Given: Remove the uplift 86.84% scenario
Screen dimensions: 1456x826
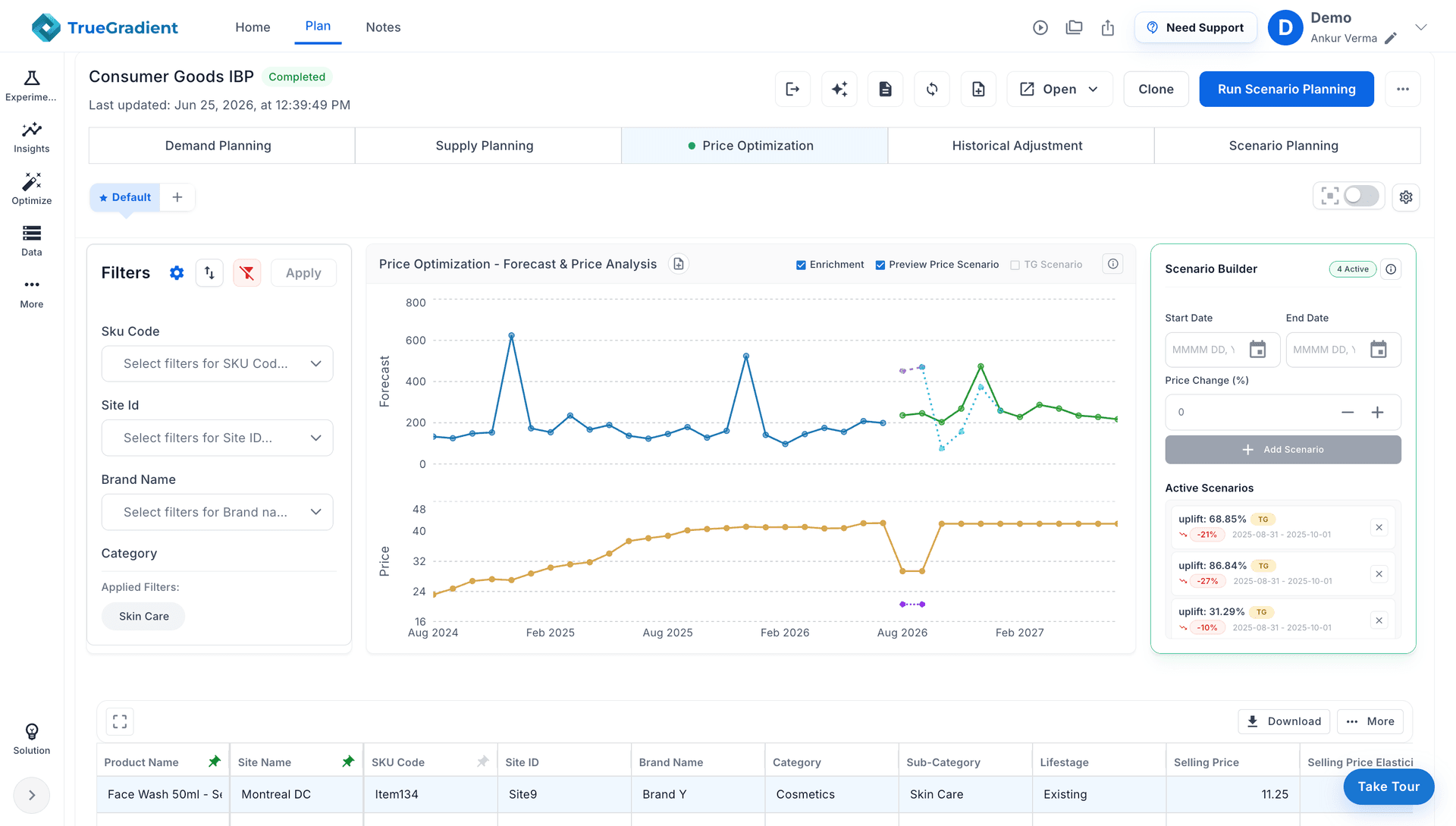Looking at the screenshot, I should [1379, 574].
